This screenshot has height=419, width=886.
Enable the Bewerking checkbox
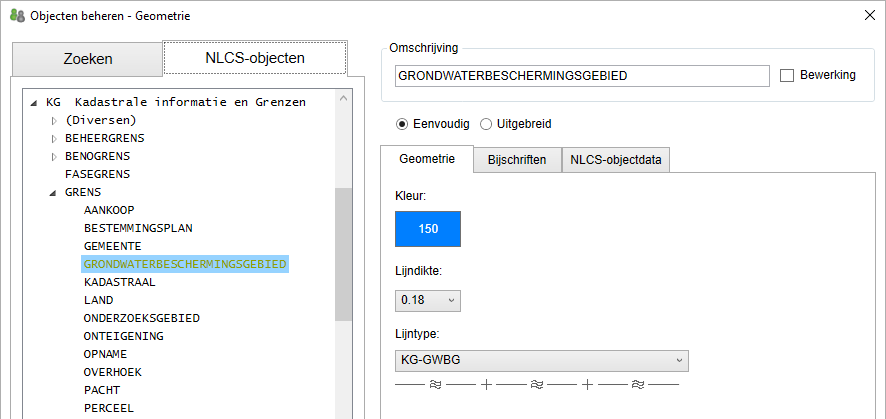pyautogui.click(x=786, y=76)
